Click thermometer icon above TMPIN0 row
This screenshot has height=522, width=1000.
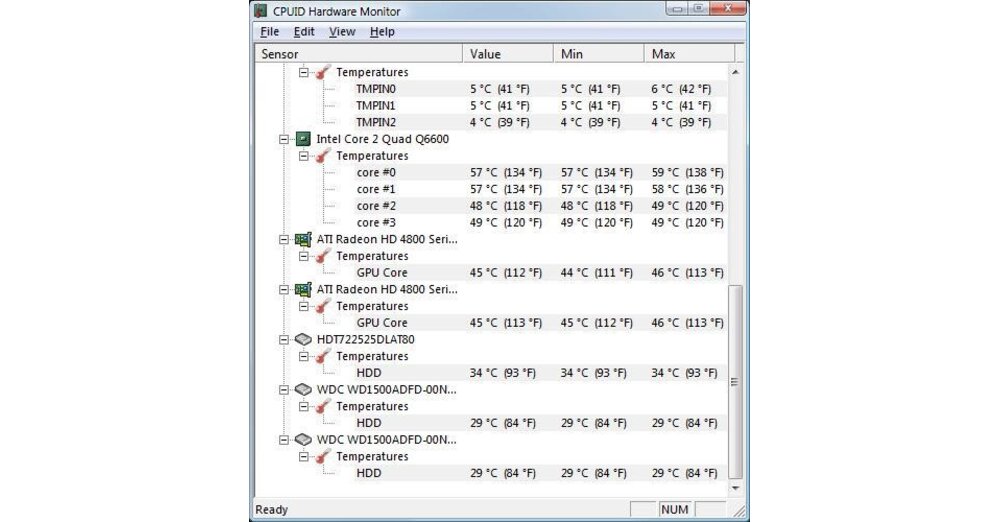click(x=323, y=72)
